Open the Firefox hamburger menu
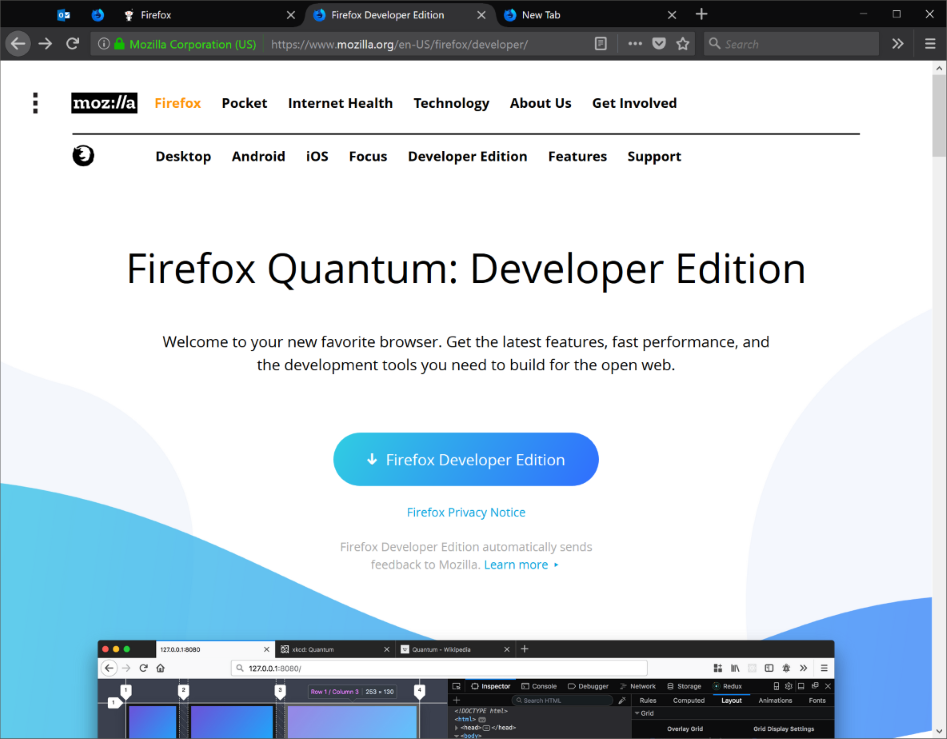 coord(930,43)
